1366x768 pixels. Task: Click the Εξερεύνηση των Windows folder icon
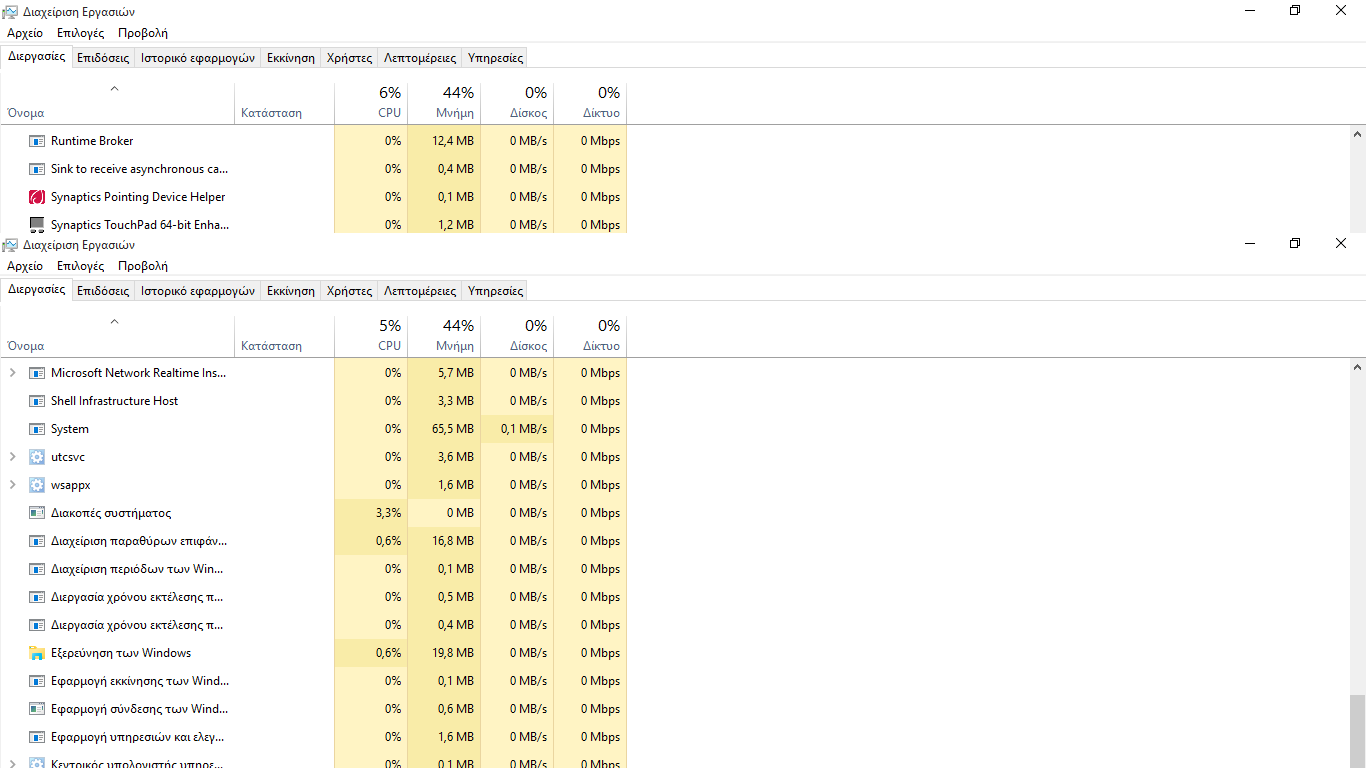pyautogui.click(x=37, y=653)
